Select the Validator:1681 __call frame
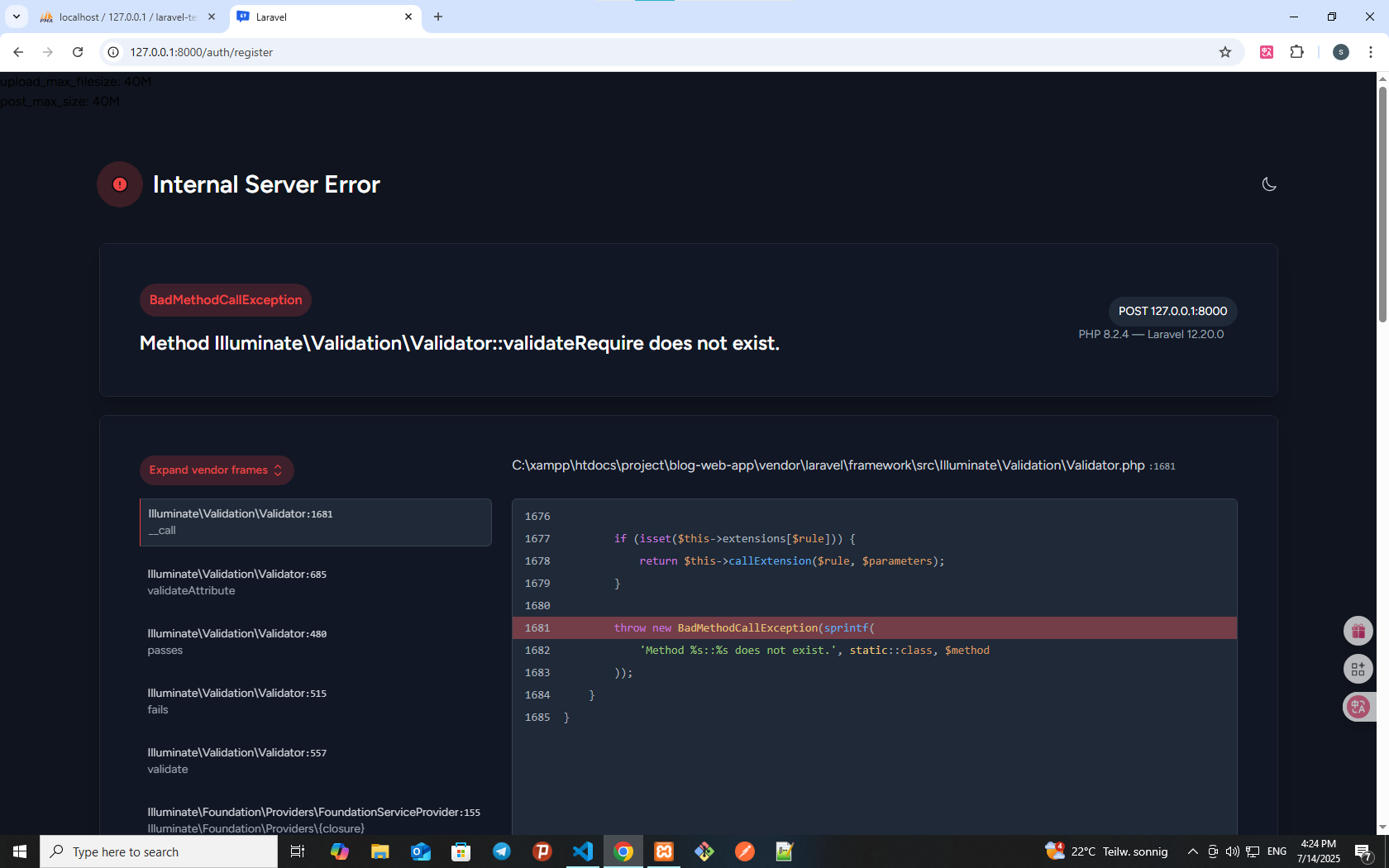This screenshot has width=1389, height=868. (315, 522)
